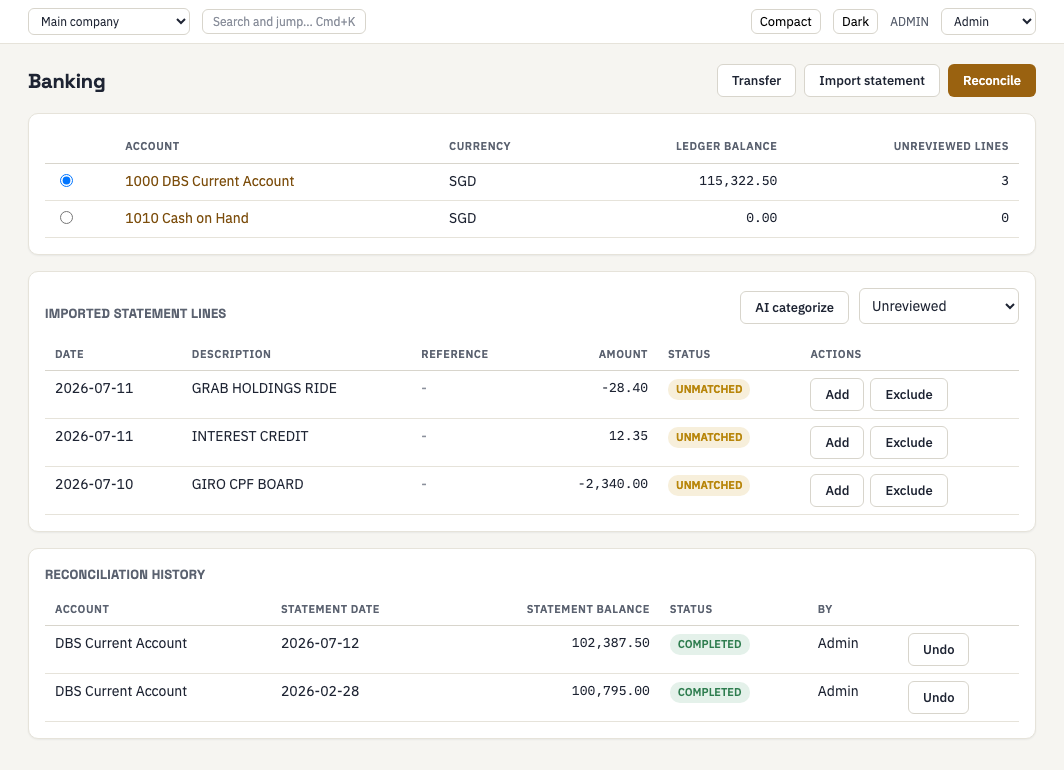Open the 1010 Cash on Hand link
Image resolution: width=1064 pixels, height=770 pixels.
187,218
